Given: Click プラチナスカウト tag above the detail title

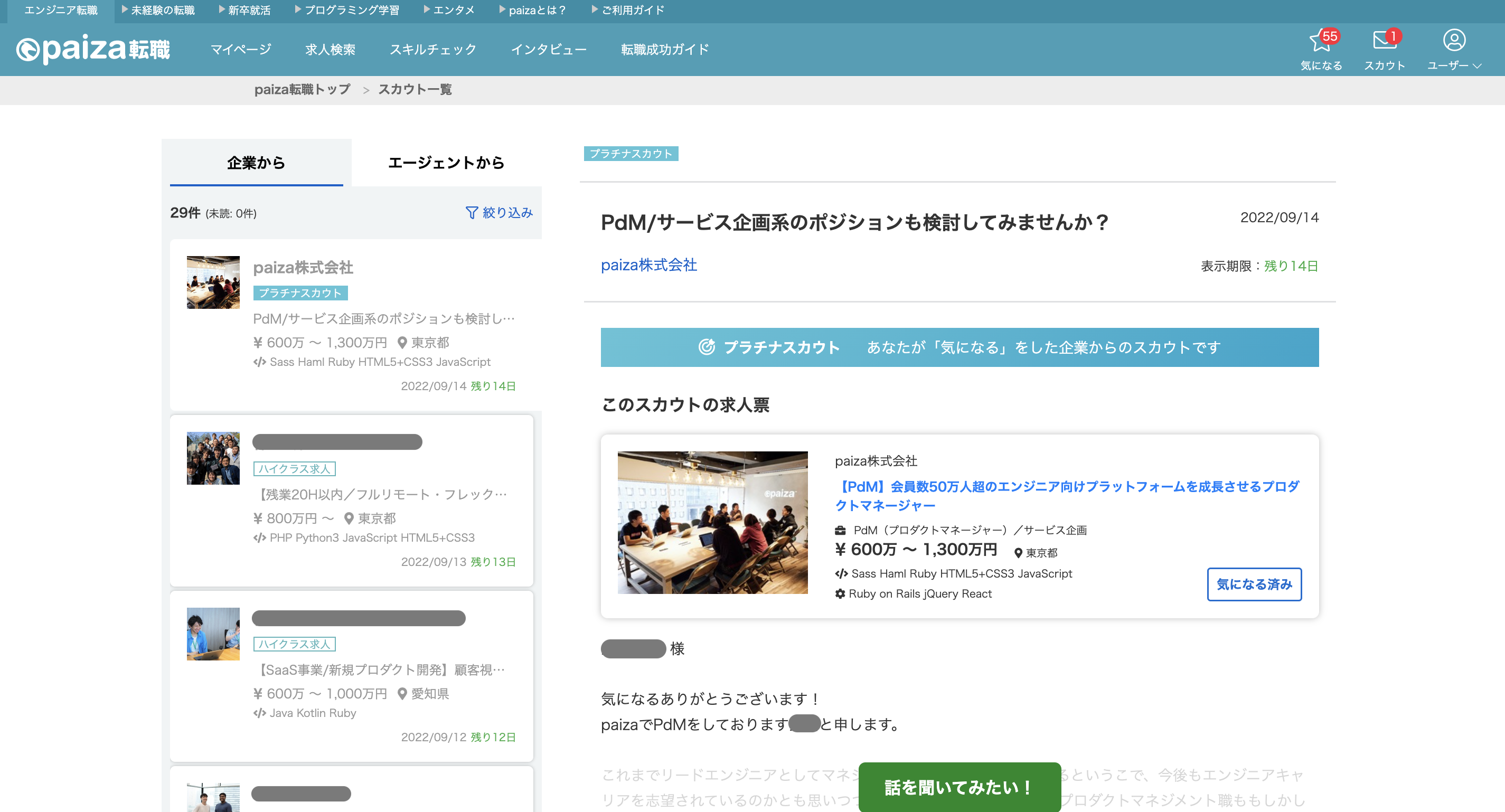Looking at the screenshot, I should point(631,154).
